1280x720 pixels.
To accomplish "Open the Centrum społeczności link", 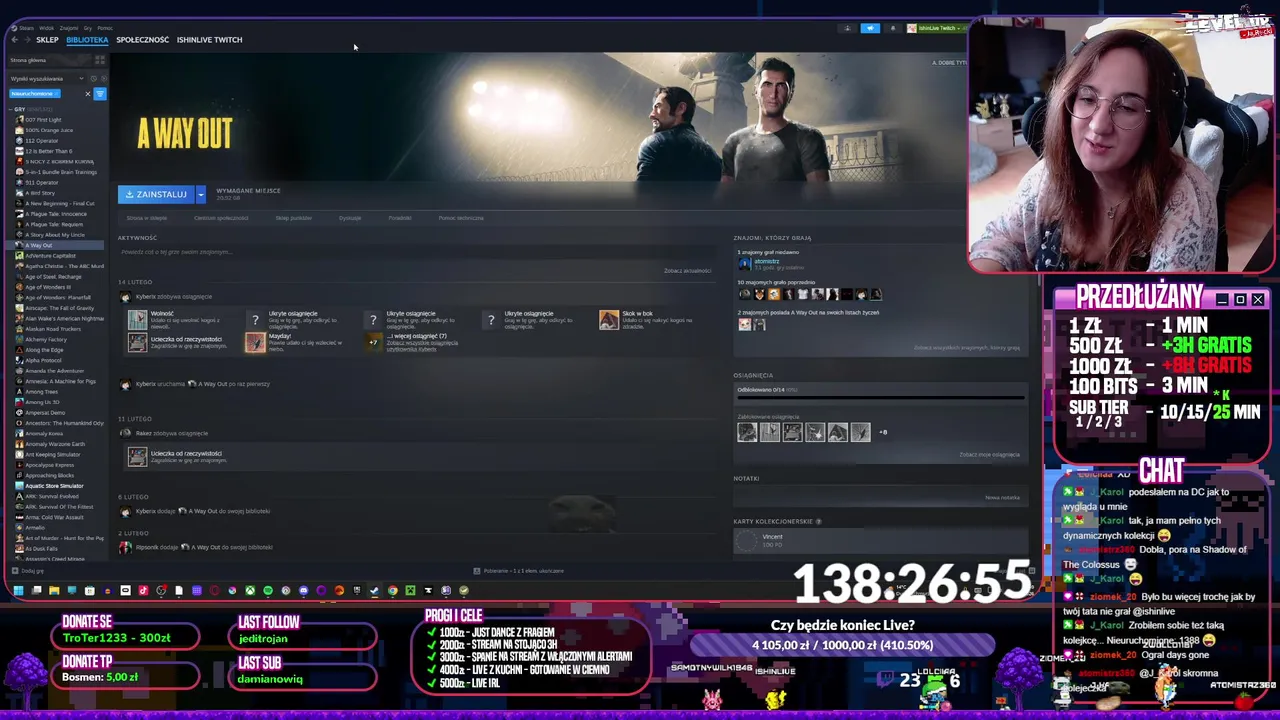I will coord(221,218).
